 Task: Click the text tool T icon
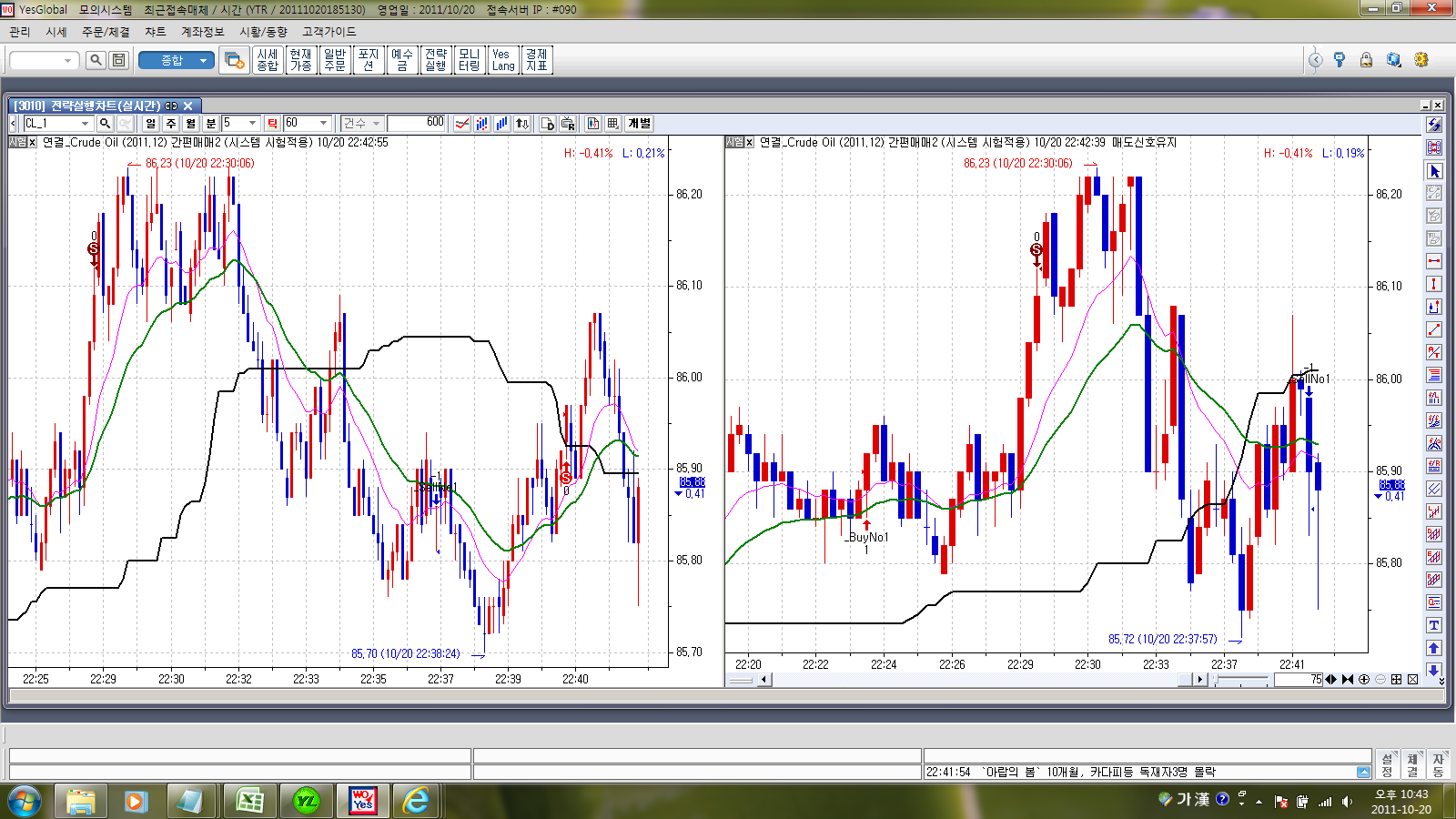click(x=1434, y=625)
